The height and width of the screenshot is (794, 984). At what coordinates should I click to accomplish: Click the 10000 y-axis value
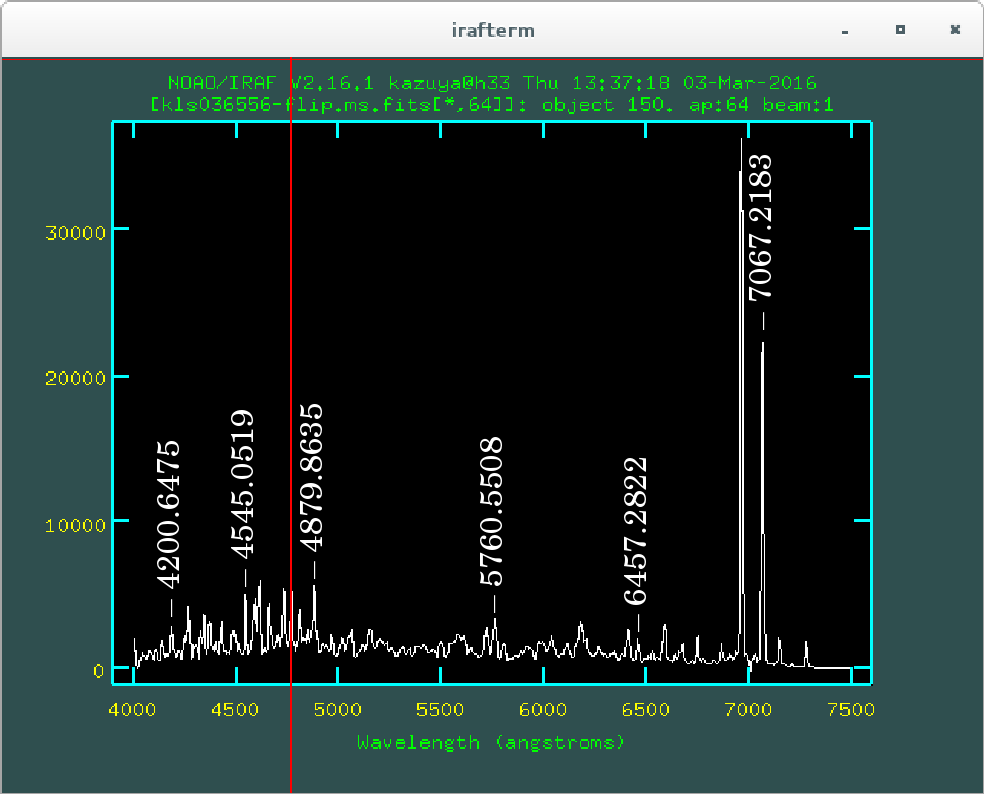pyautogui.click(x=75, y=525)
